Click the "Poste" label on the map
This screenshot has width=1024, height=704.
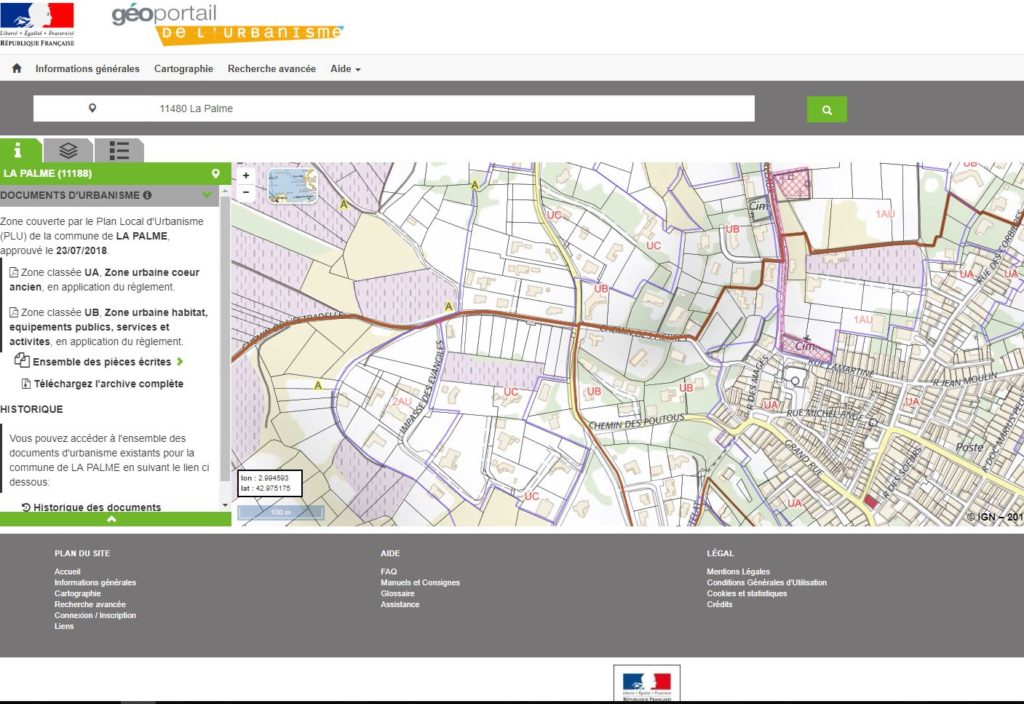[969, 447]
